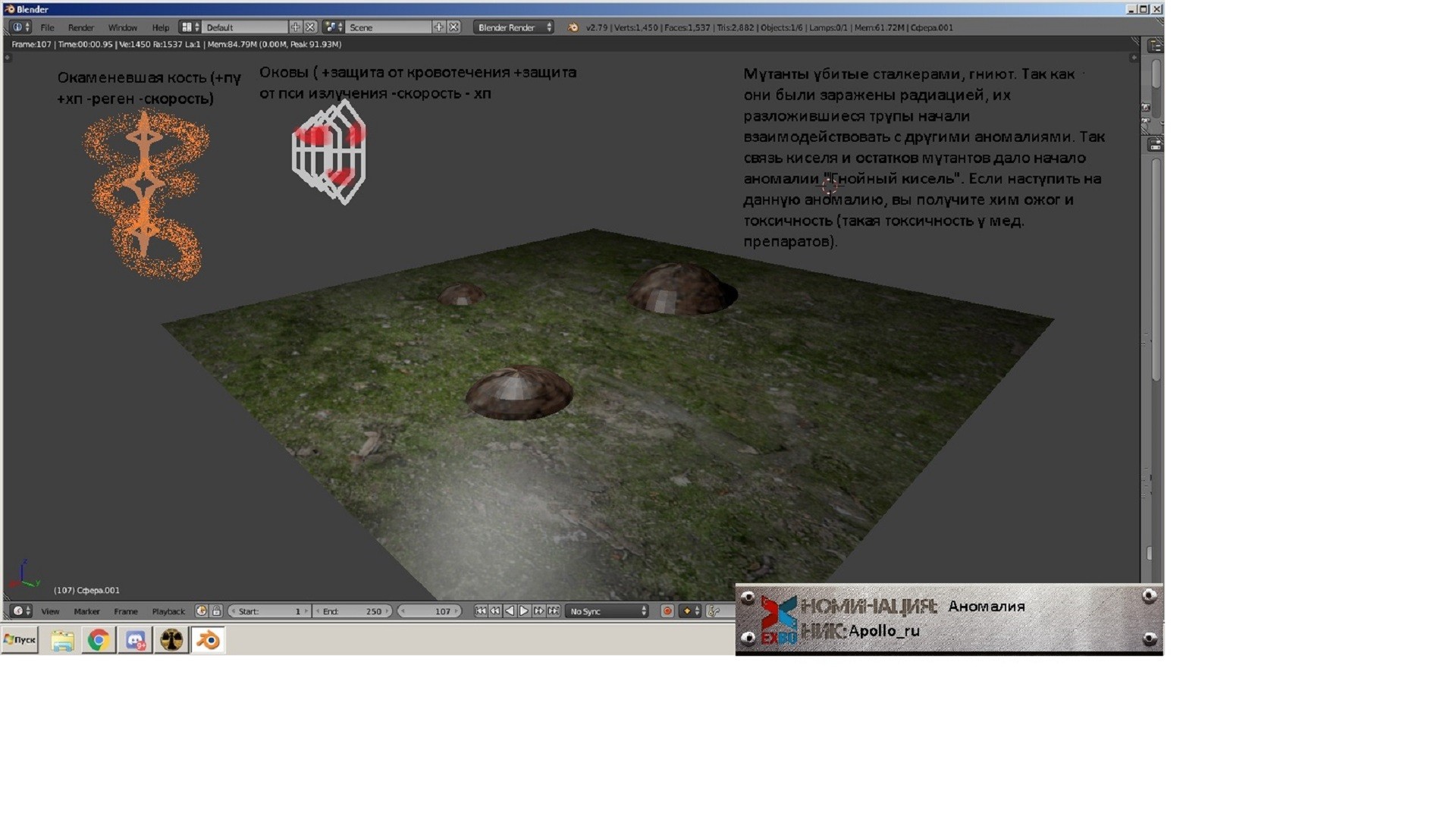The width and height of the screenshot is (1456, 819).
Task: Open the timeline editor type selector
Action: pos(20,610)
